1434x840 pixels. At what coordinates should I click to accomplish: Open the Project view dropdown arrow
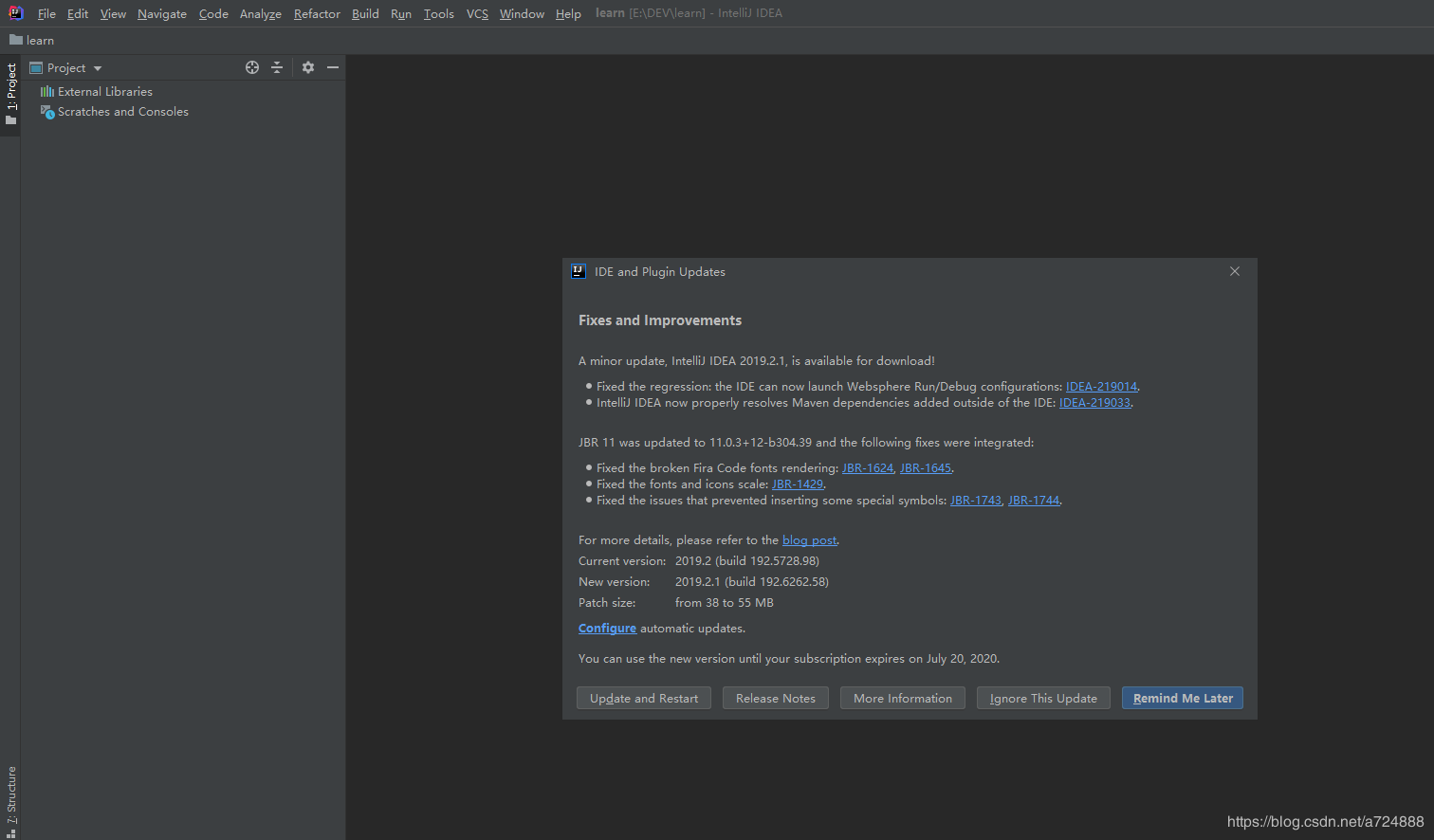pyautogui.click(x=98, y=68)
